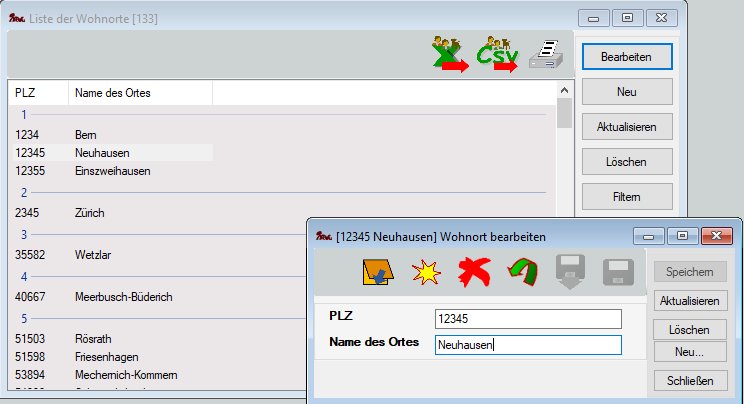Click the printer icon in list toolbar

tap(546, 55)
